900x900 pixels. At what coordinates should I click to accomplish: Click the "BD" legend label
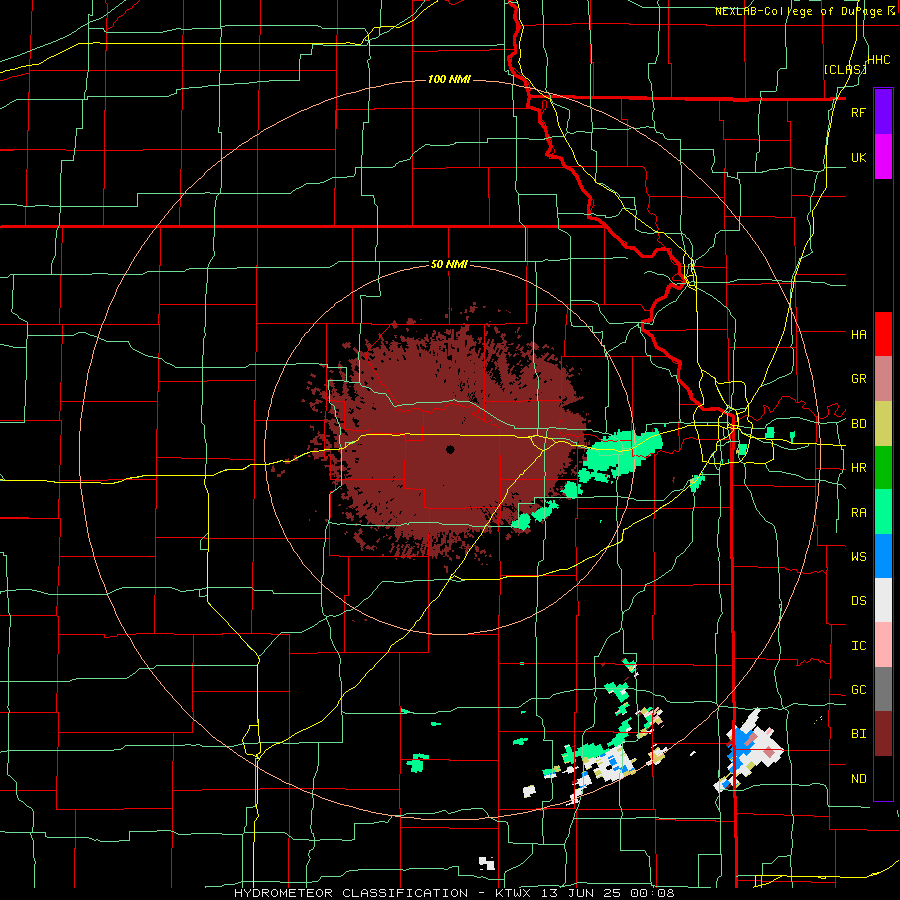858,424
